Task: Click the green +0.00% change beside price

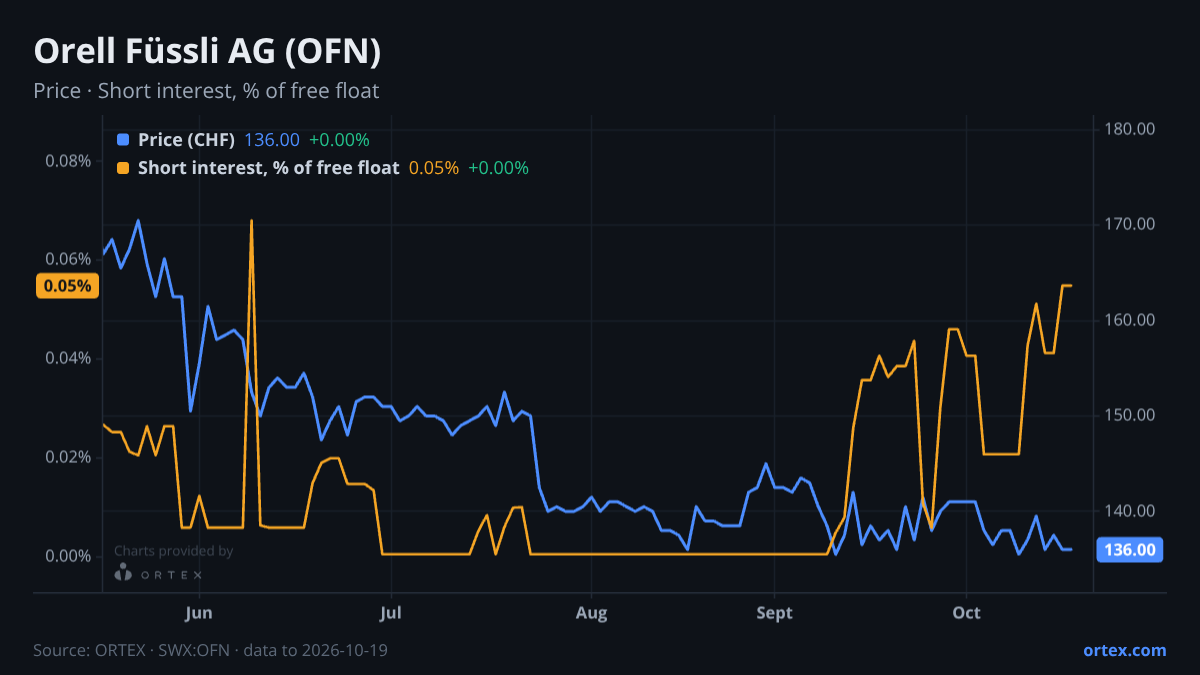Action: [x=339, y=140]
